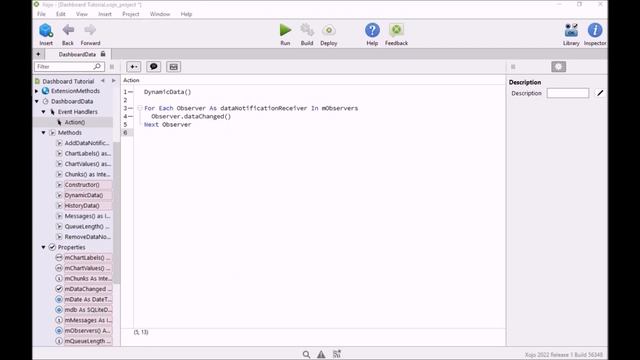Click the Insert toolbar icon
Image resolution: width=640 pixels, height=360 pixels.
[x=46, y=30]
